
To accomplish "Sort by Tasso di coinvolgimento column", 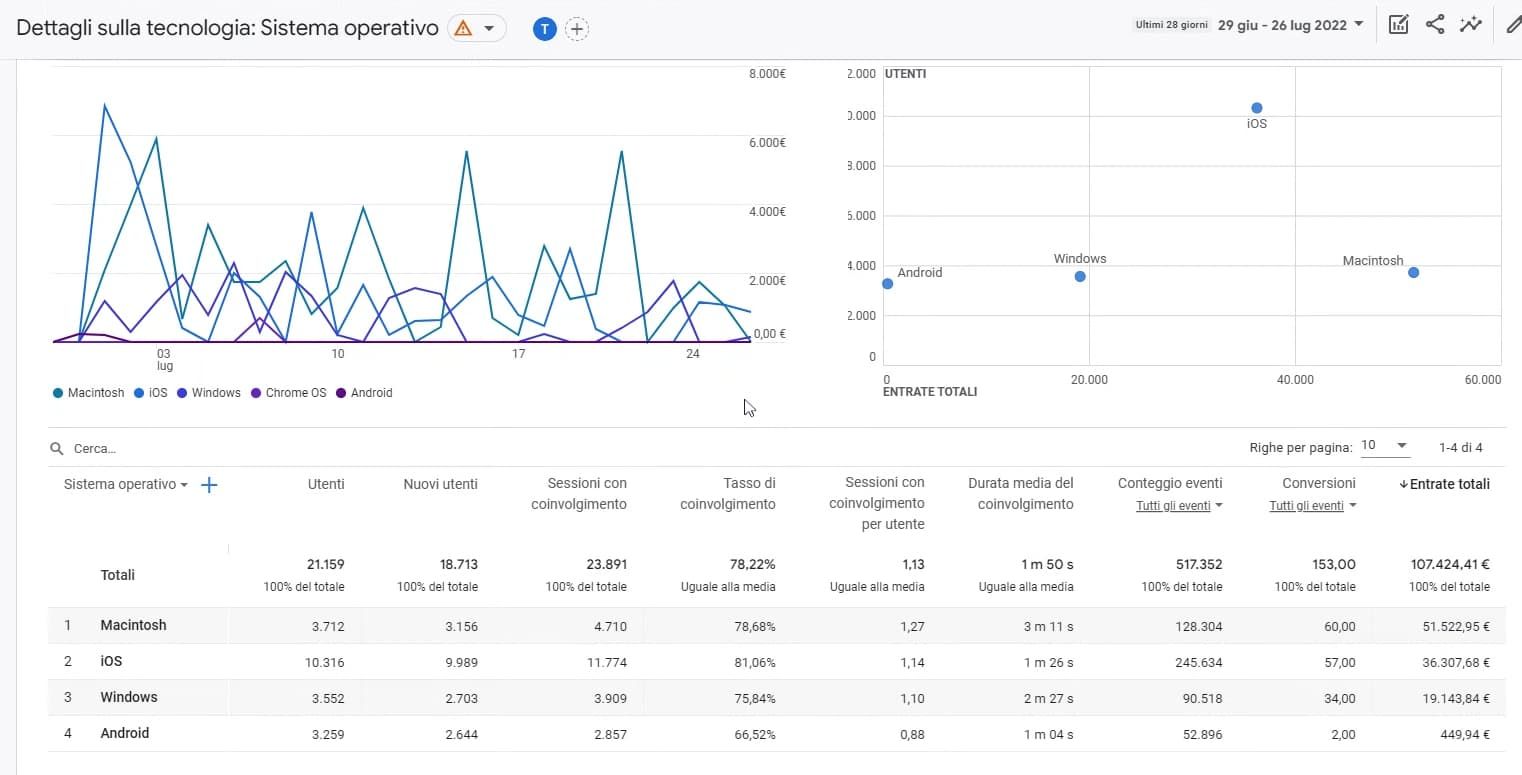I will pos(728,494).
